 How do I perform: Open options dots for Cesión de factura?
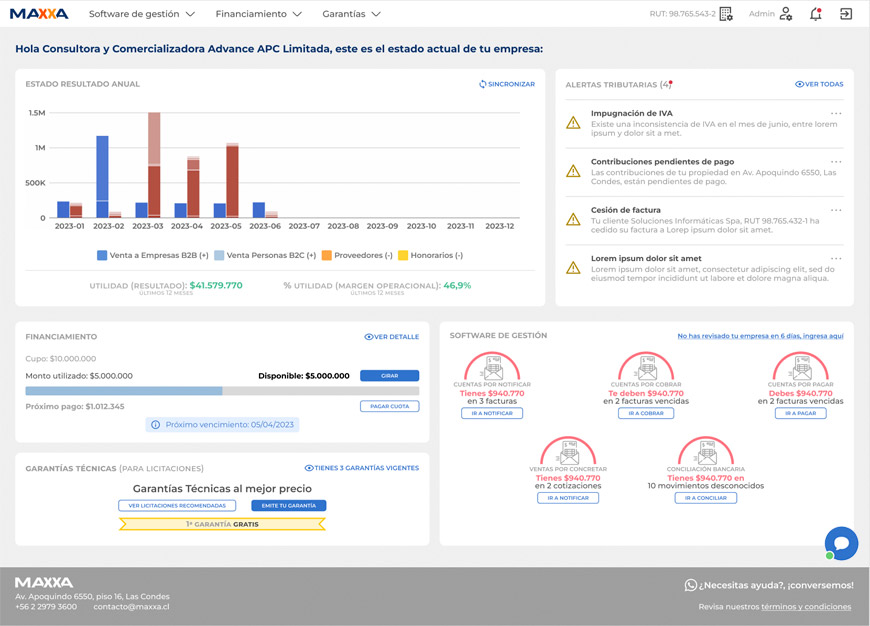click(836, 210)
